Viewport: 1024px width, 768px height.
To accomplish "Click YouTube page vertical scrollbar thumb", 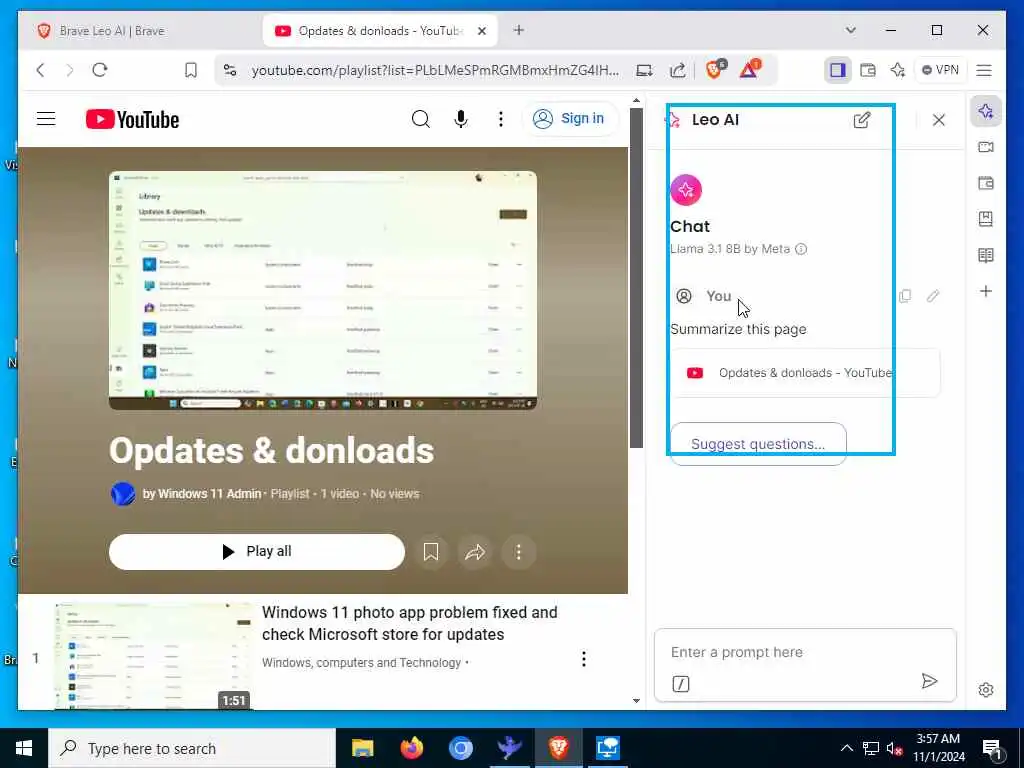I will coord(636,278).
